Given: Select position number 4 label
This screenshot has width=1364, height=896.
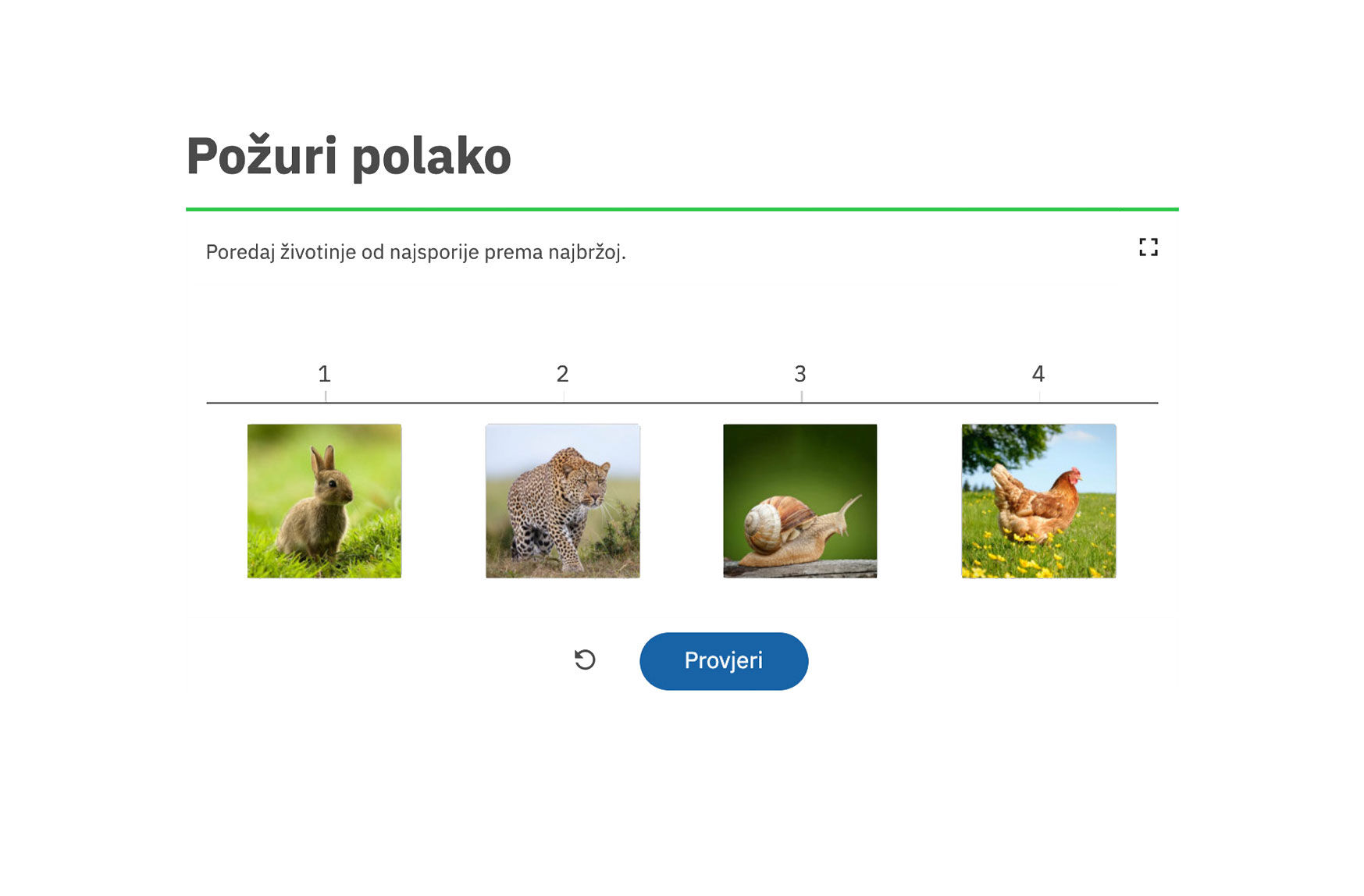Looking at the screenshot, I should pyautogui.click(x=1038, y=374).
